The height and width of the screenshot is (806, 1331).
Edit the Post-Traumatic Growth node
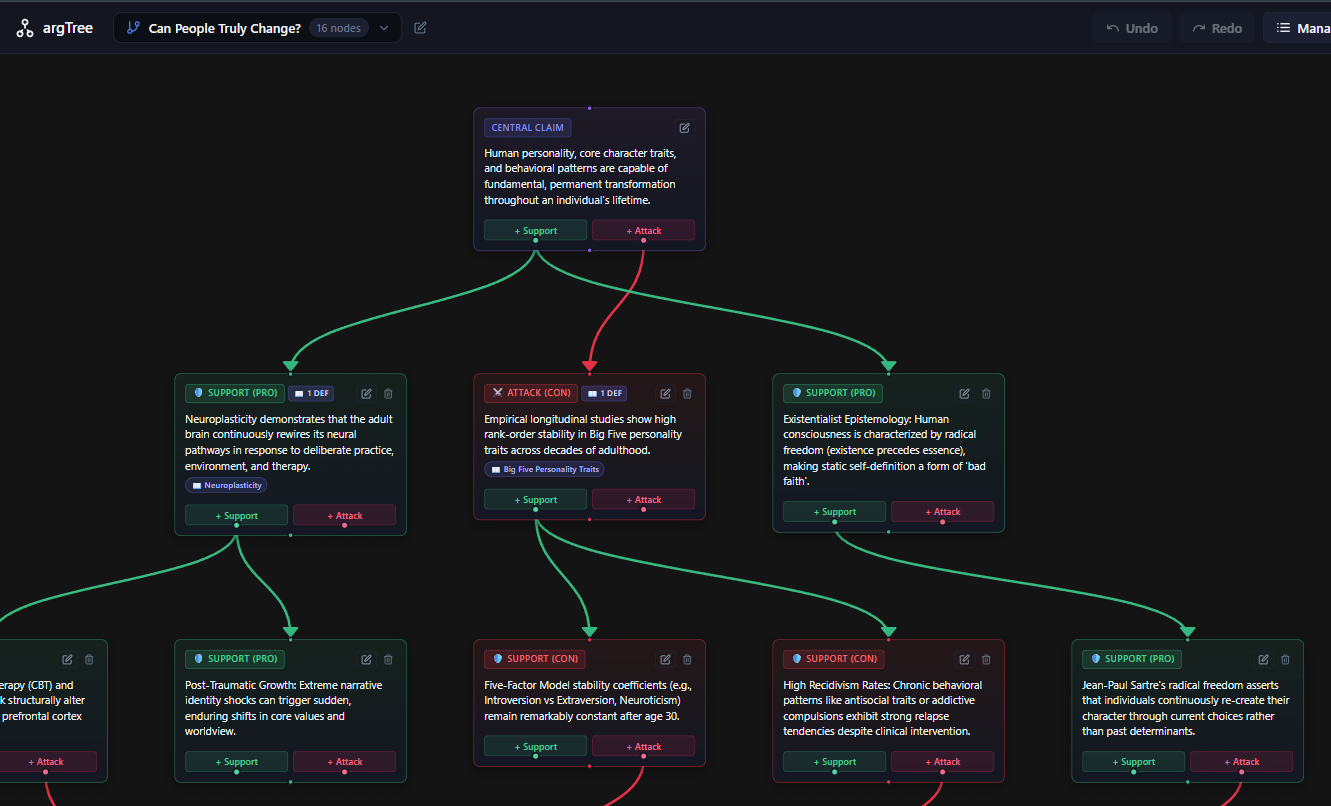tap(366, 660)
